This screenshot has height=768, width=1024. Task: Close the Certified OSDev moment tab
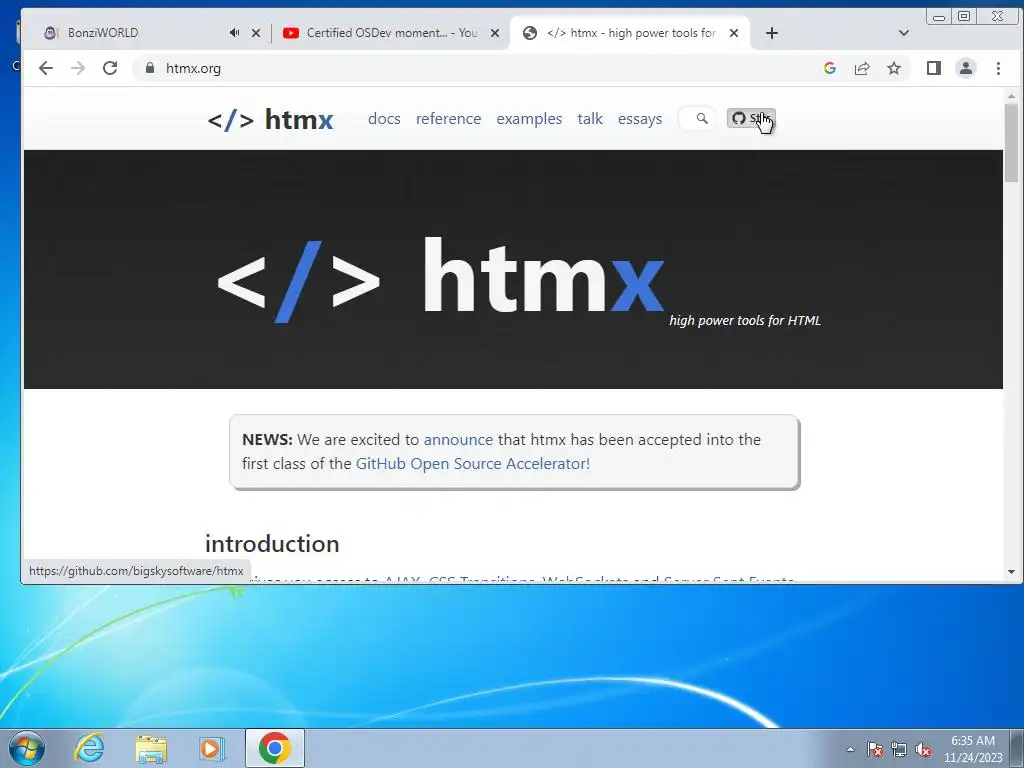(x=495, y=33)
